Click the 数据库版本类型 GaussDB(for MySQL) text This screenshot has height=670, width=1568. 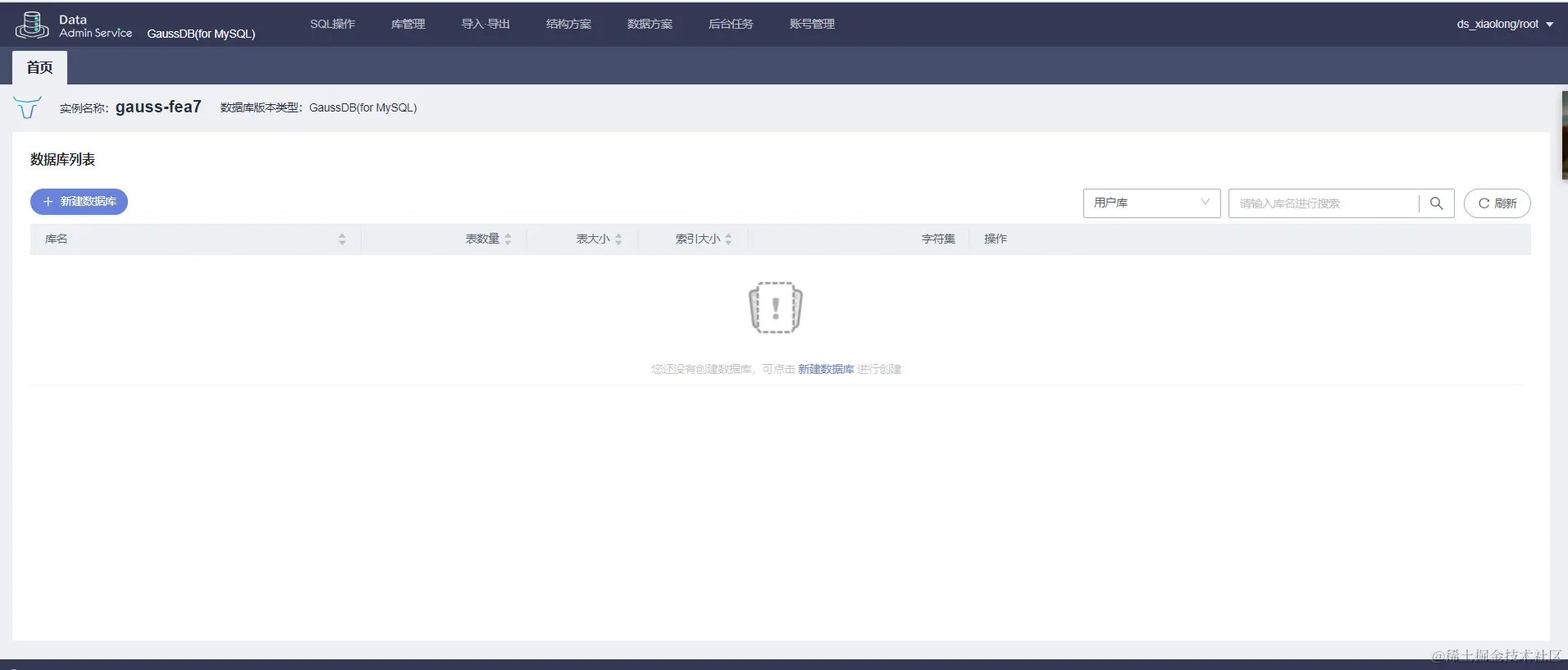point(318,107)
